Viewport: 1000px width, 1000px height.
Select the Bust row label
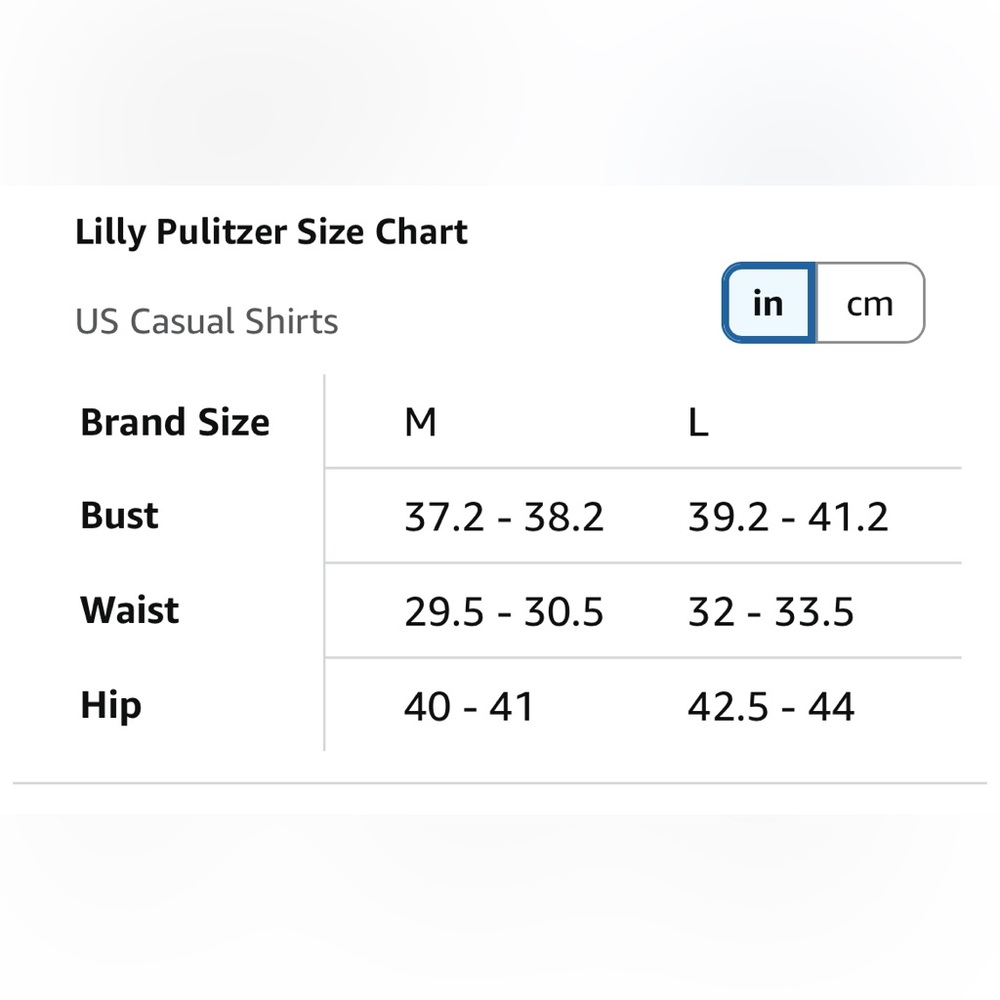[119, 515]
